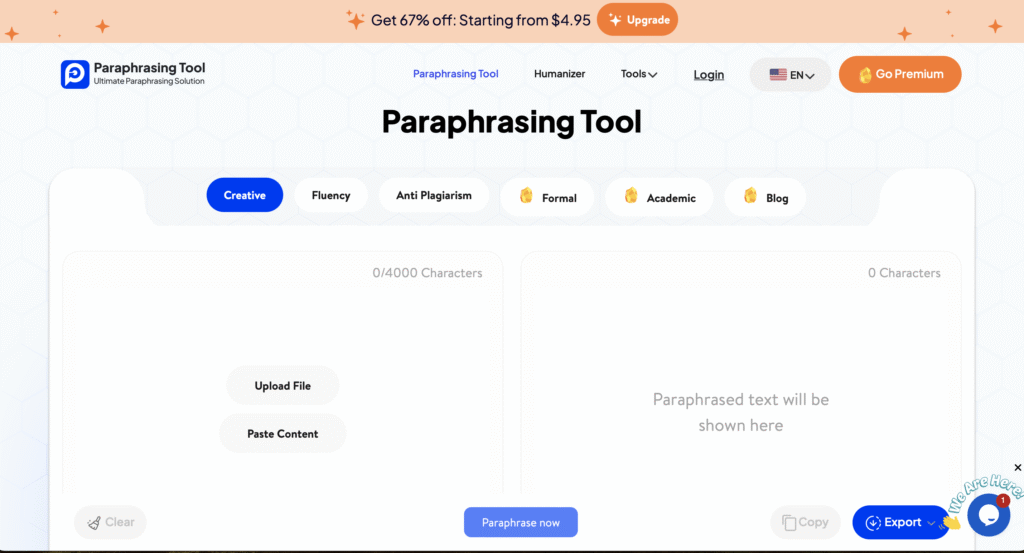Open the EN language selector
The height and width of the screenshot is (553, 1024).
pyautogui.click(x=801, y=75)
